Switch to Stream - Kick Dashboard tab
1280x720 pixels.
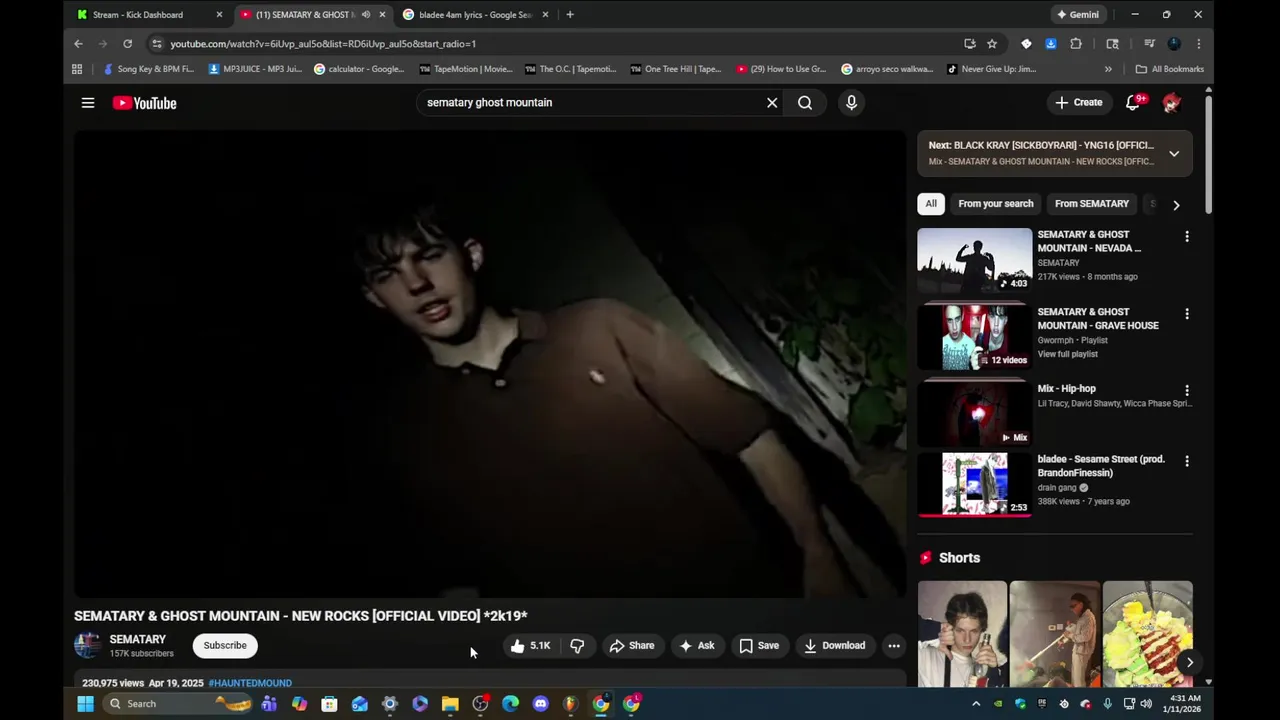click(x=140, y=15)
